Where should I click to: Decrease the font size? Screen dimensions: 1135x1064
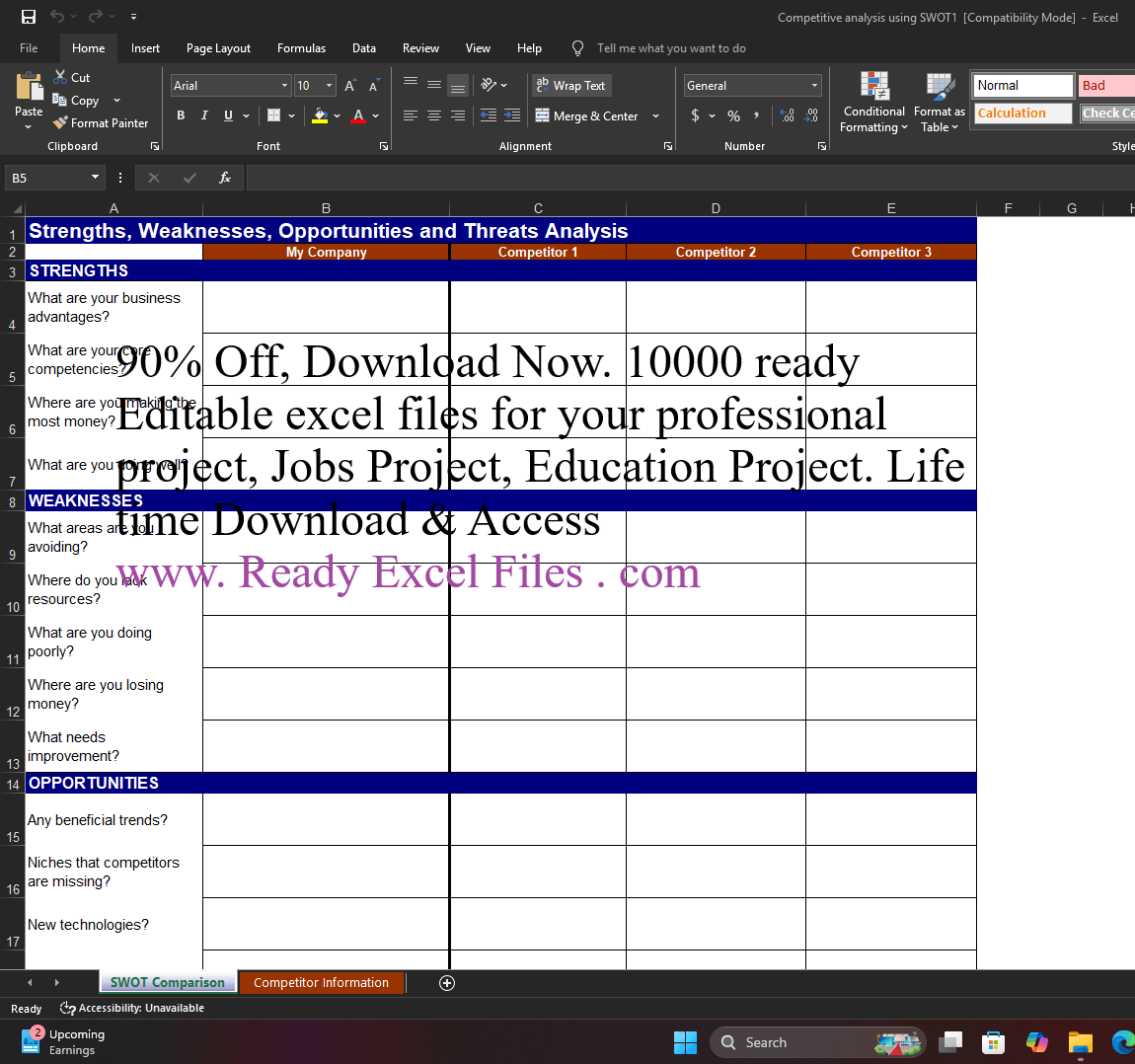(x=373, y=86)
